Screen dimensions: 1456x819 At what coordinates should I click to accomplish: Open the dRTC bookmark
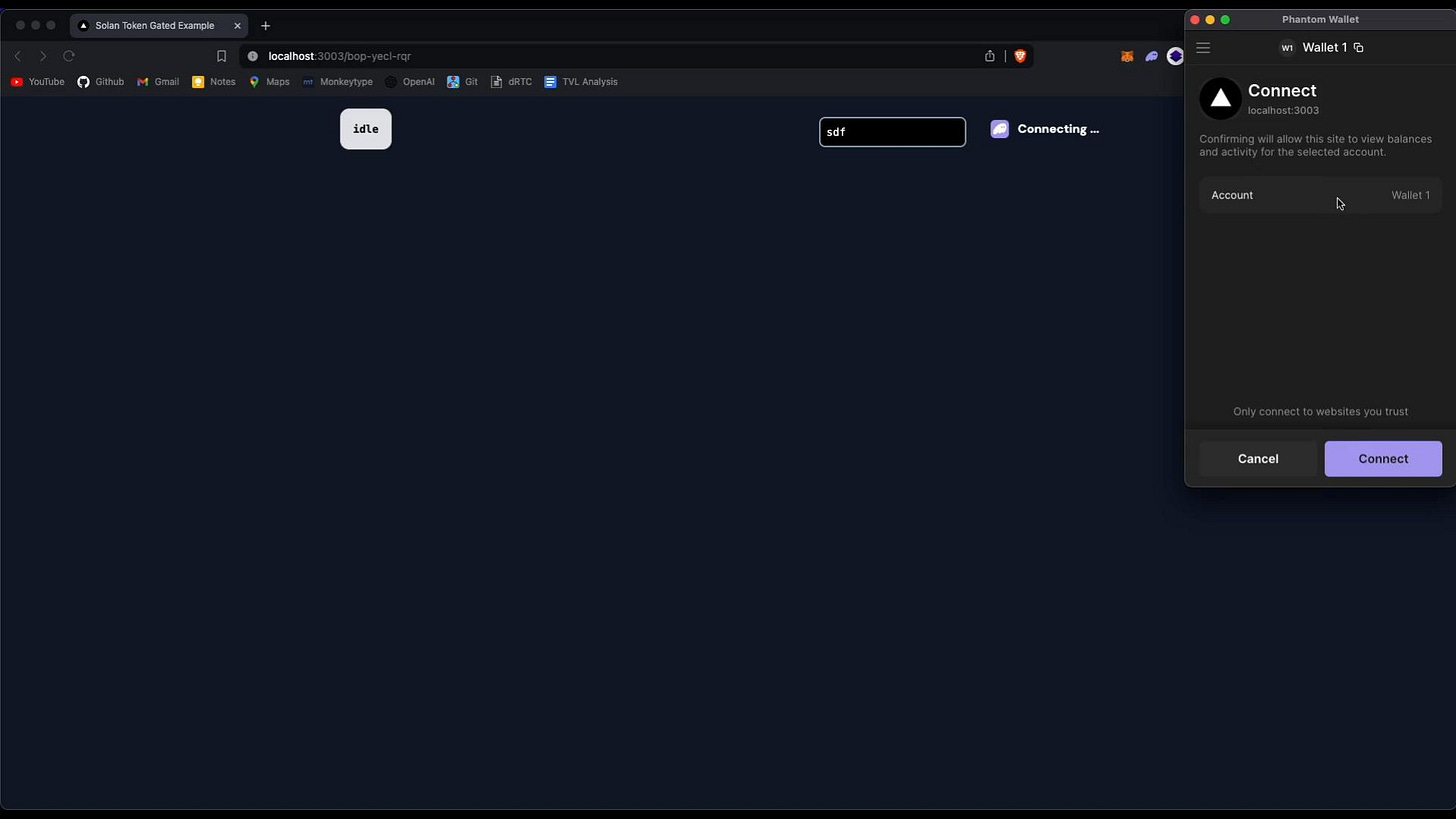(x=511, y=82)
